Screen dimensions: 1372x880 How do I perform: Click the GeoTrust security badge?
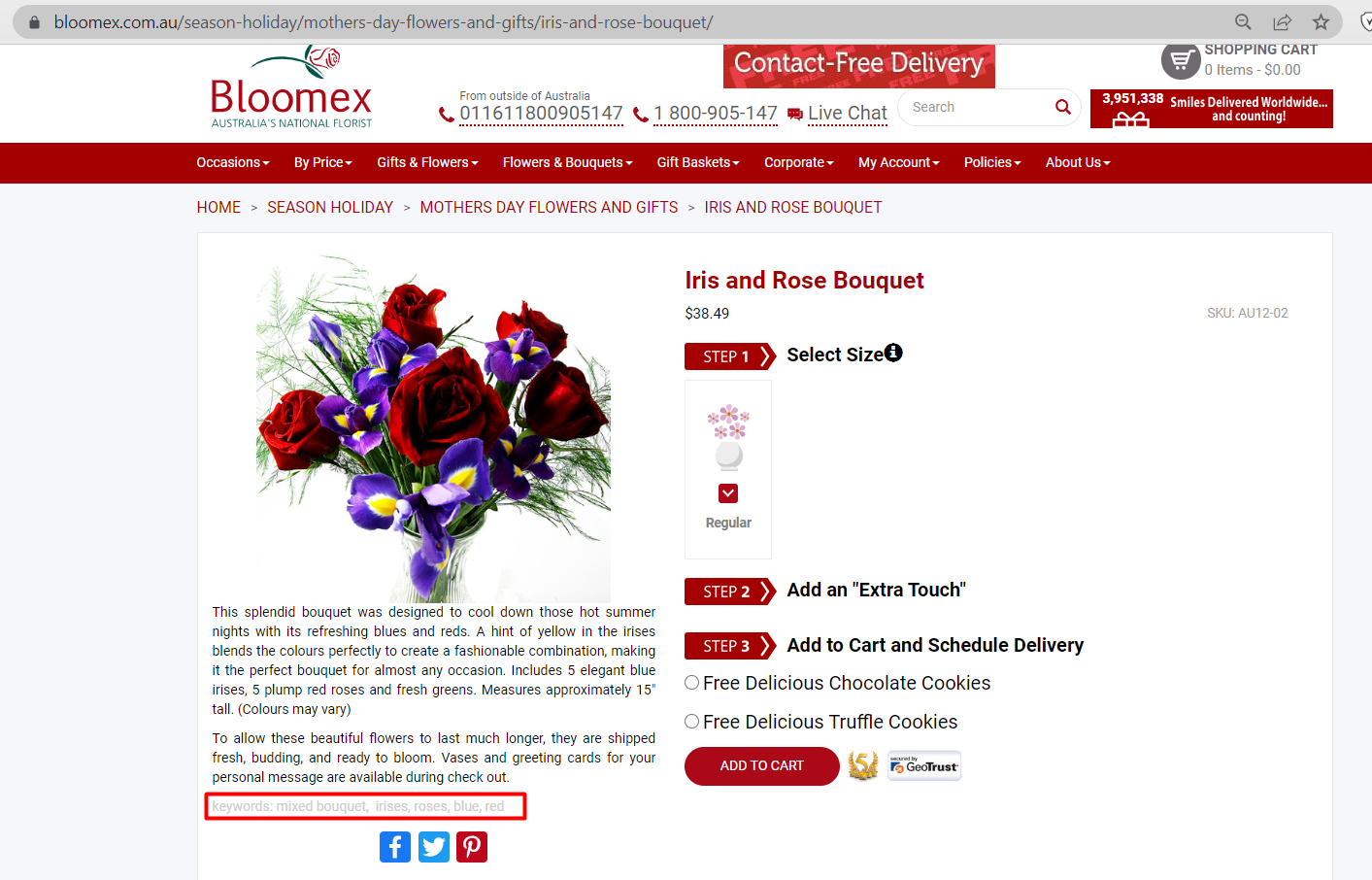click(924, 765)
